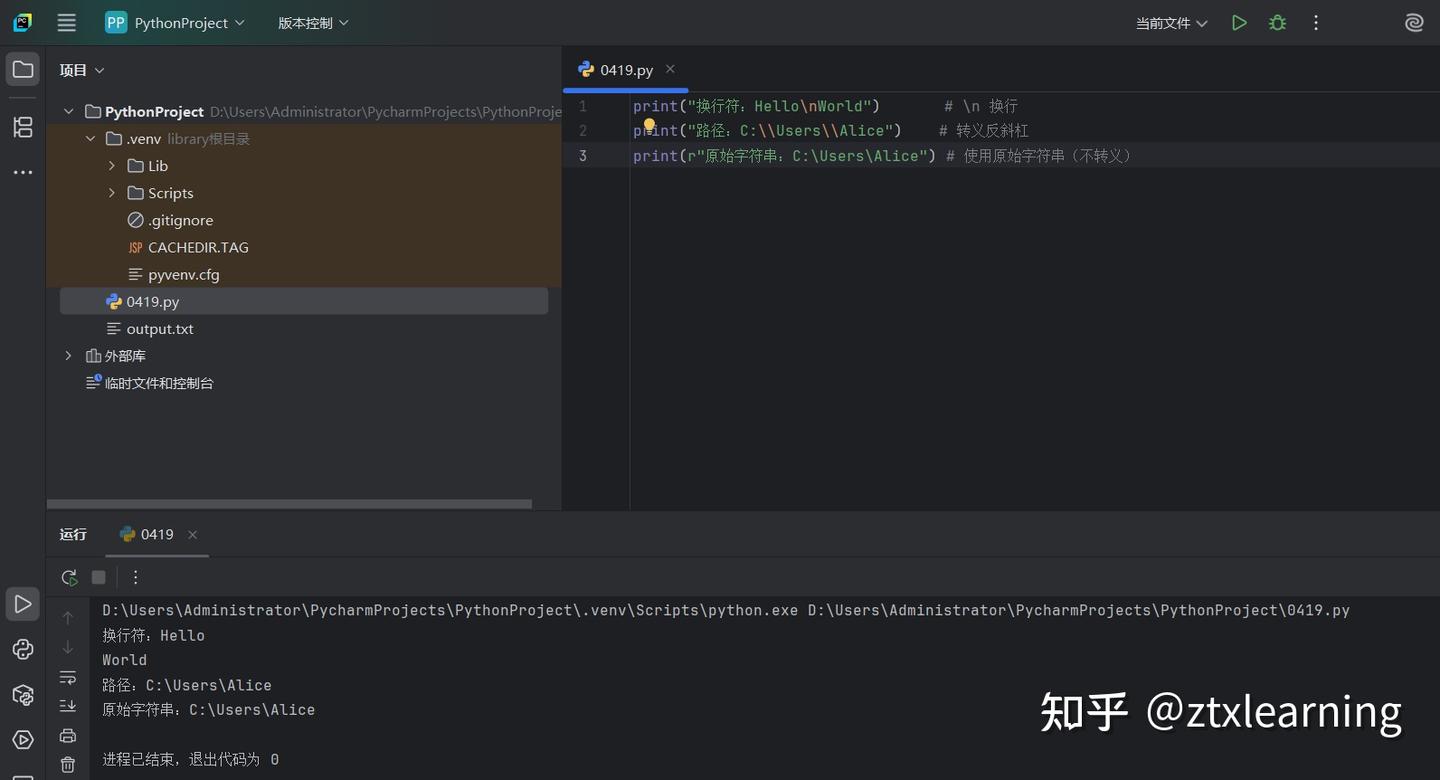Toggle soft-wrap in the run console
Screen dimensions: 1440x780
point(68,677)
